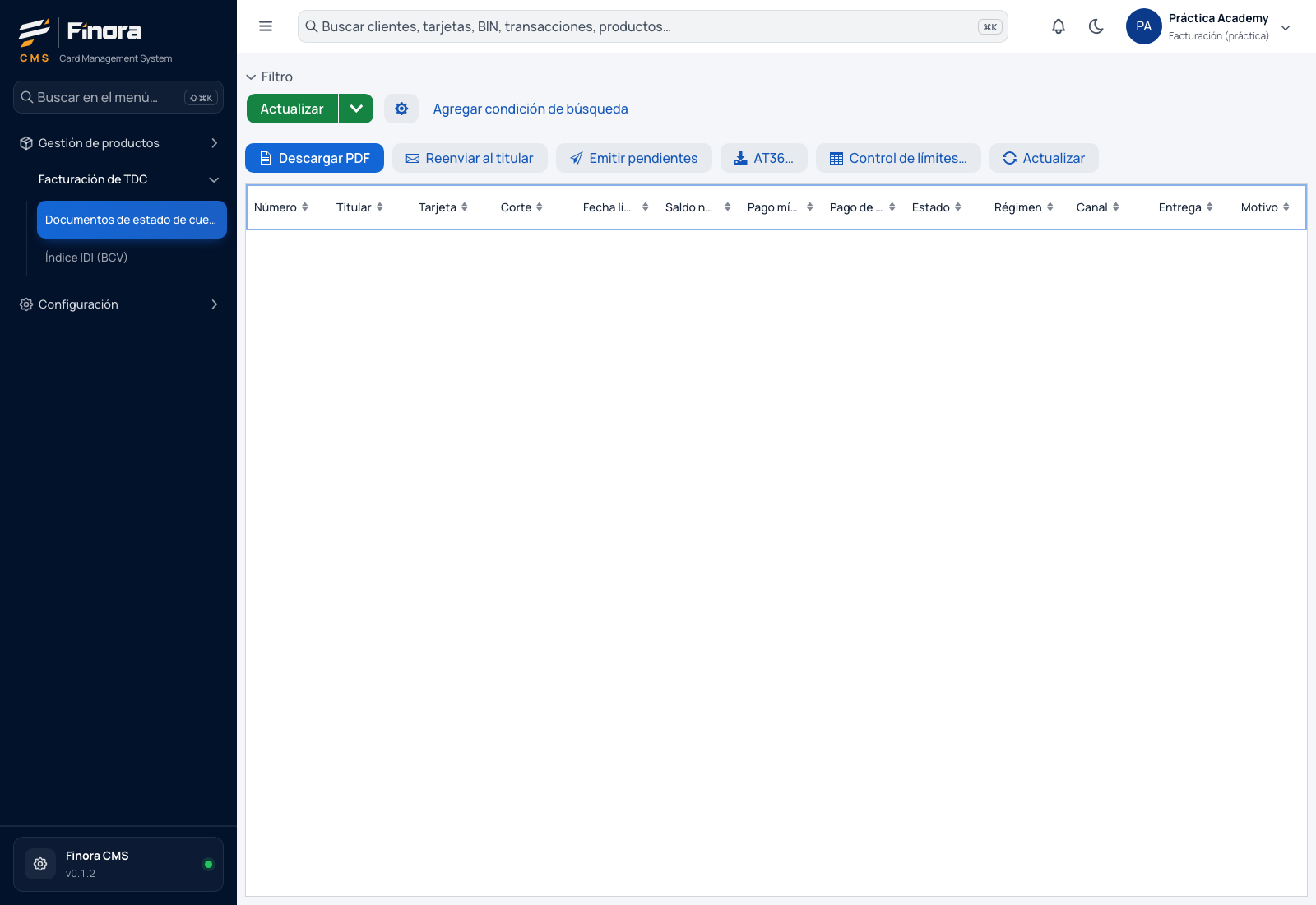Screen dimensions: 1316x905
Task: Click Reenviar al titular button
Action: click(470, 158)
